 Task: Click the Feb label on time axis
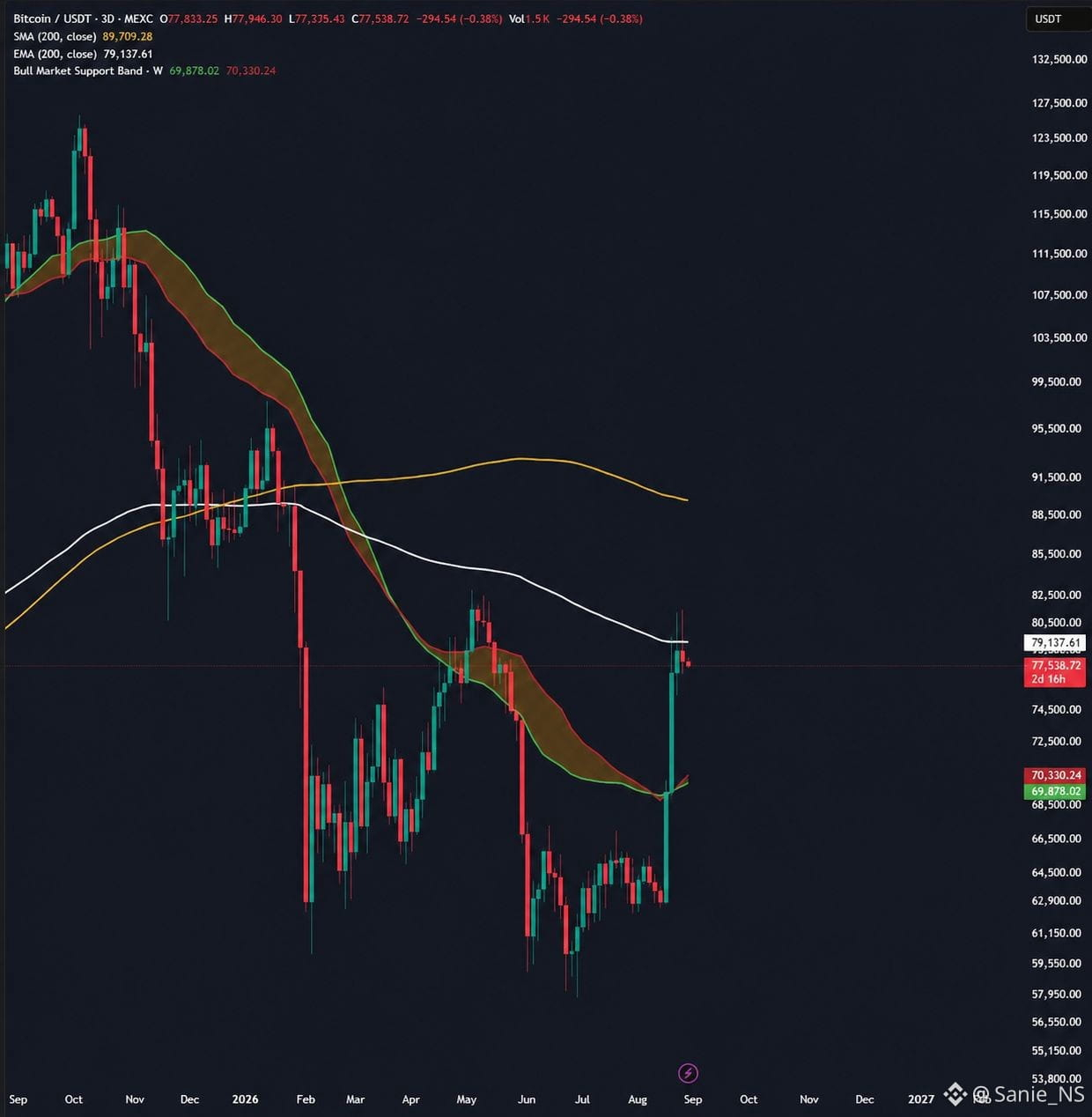click(306, 1099)
